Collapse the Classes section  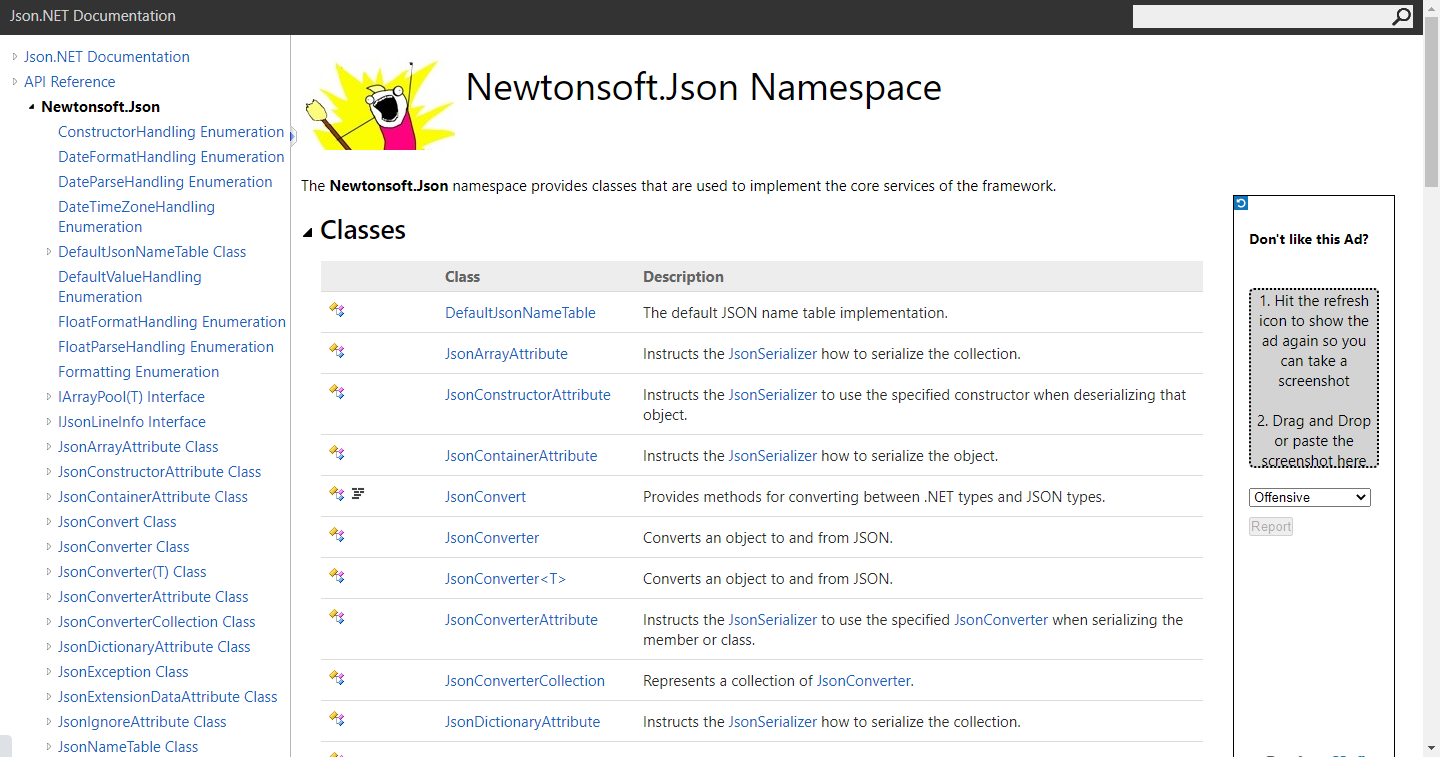click(308, 232)
